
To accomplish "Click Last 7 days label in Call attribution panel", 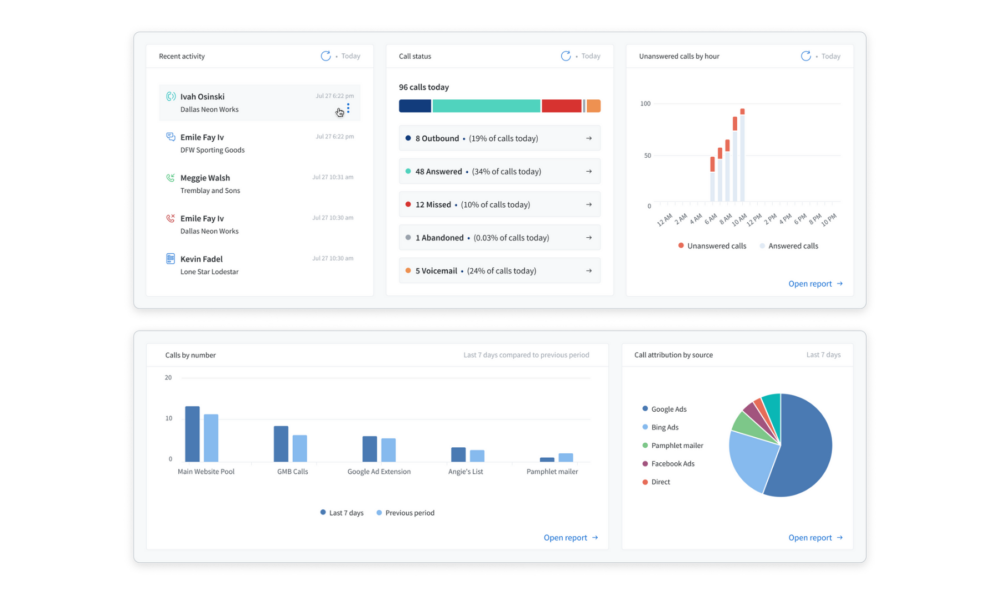I will click(x=823, y=355).
